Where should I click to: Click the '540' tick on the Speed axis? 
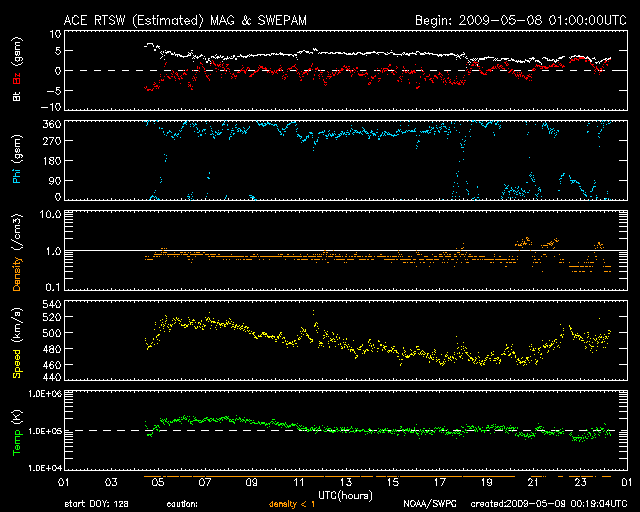(x=52, y=304)
